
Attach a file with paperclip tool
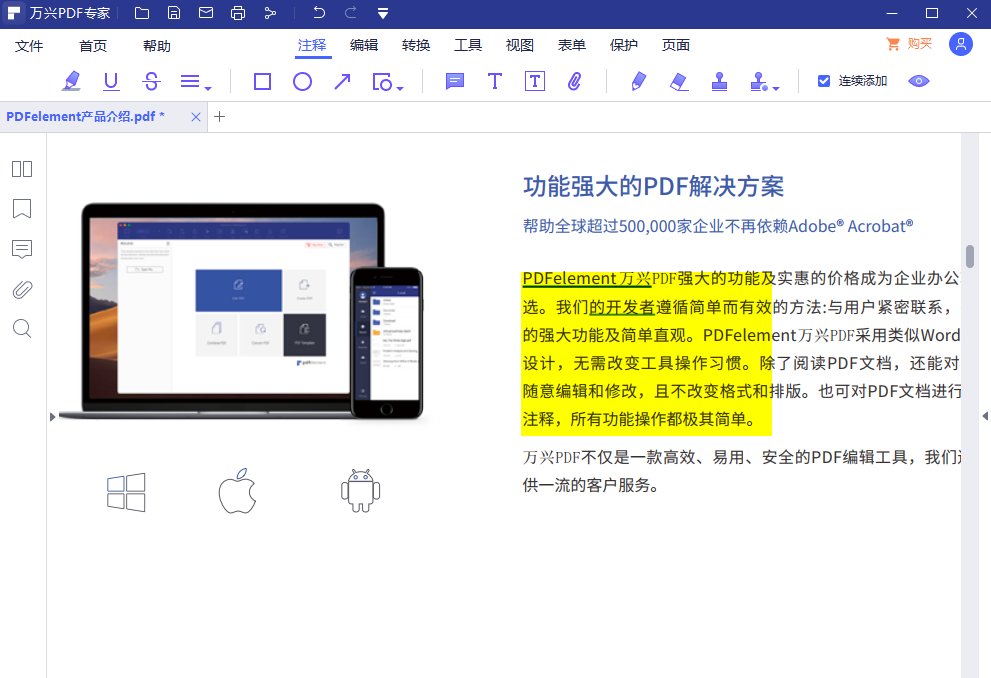575,82
